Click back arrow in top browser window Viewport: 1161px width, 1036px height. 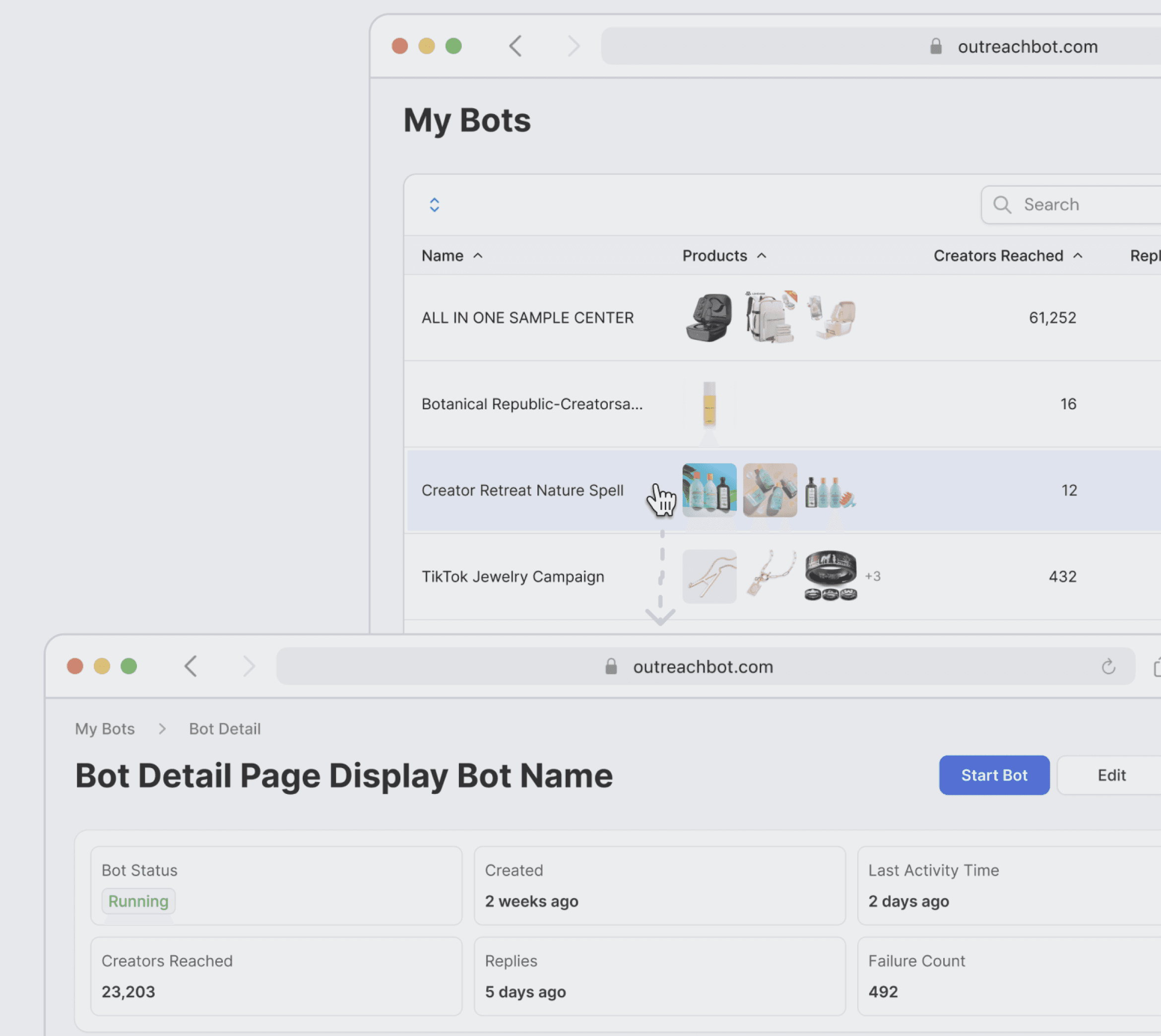[516, 46]
